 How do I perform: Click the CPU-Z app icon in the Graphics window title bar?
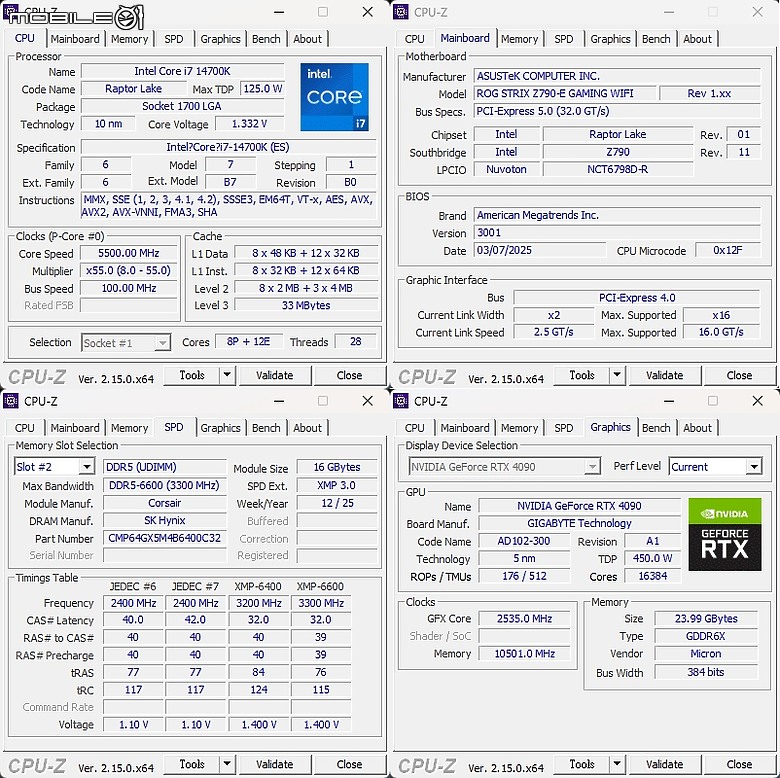tap(400, 401)
